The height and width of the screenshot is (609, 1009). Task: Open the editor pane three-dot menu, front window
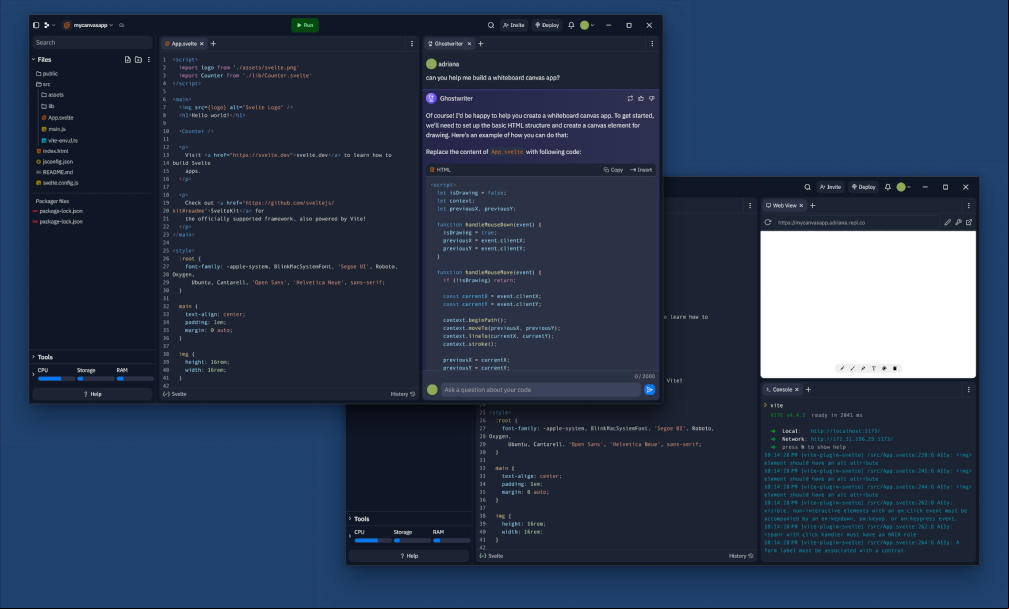point(412,44)
